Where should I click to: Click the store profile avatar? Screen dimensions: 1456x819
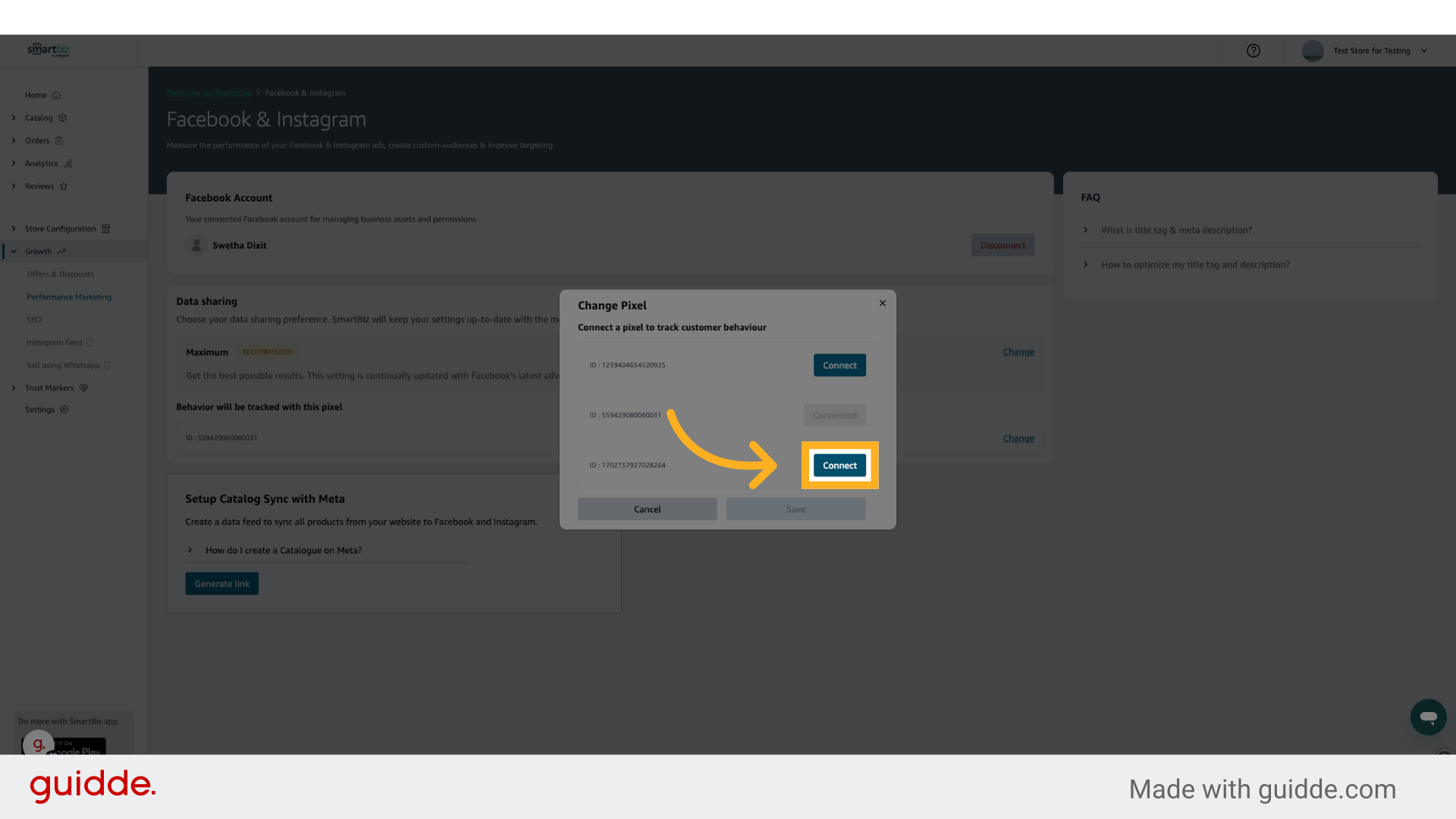1313,51
